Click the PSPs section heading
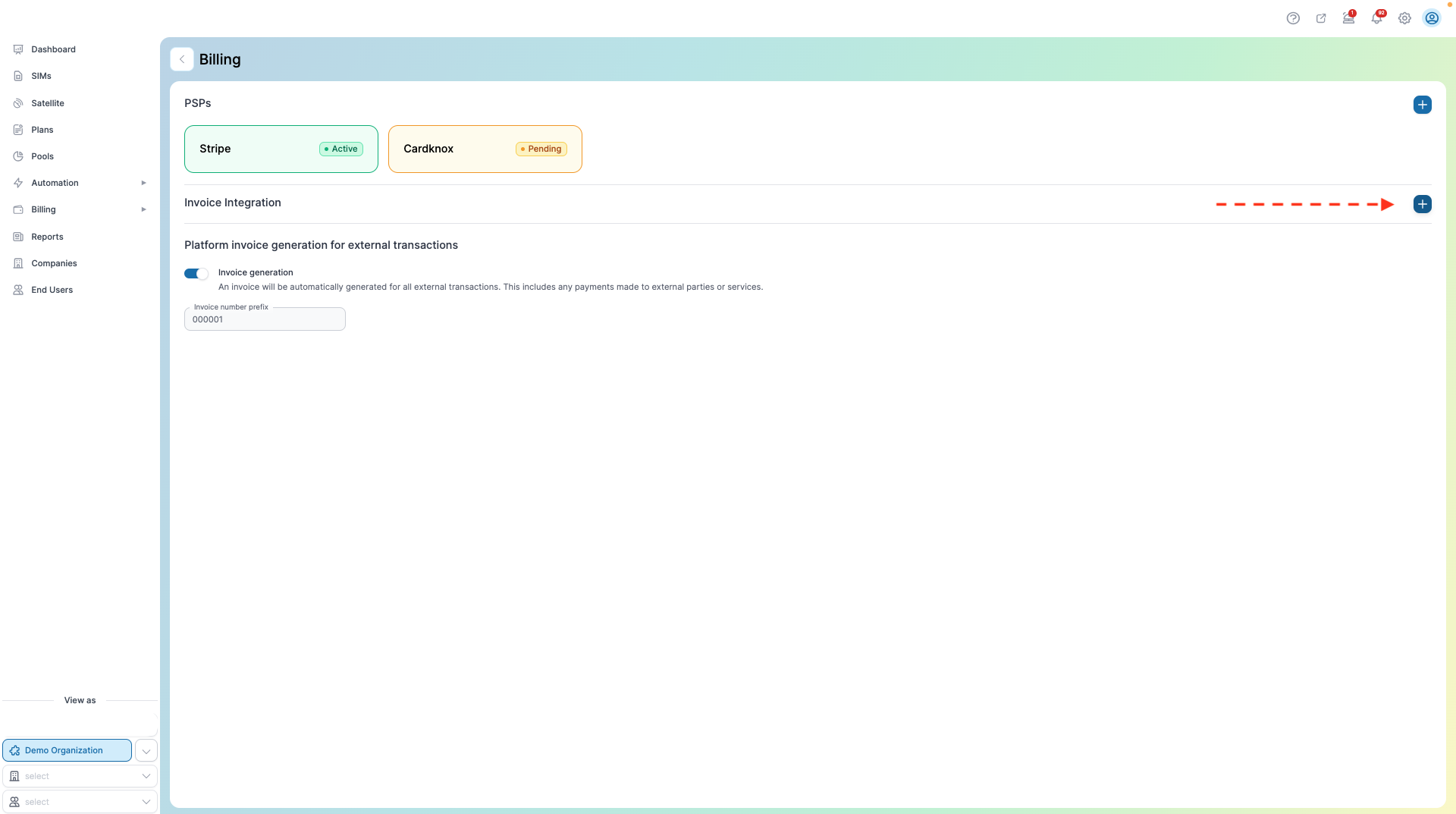 click(197, 103)
